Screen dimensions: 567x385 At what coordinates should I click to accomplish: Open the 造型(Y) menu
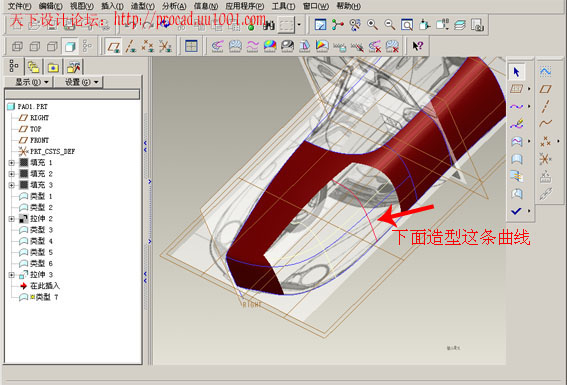pos(143,6)
